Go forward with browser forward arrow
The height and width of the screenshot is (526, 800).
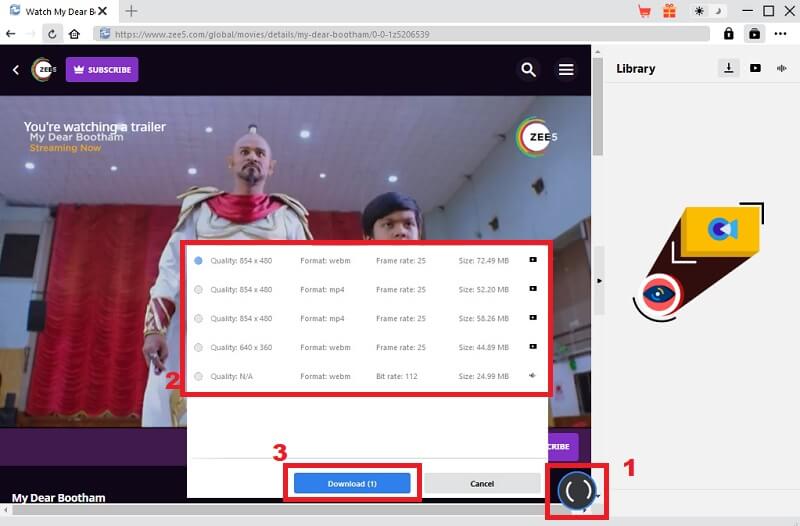(31, 34)
